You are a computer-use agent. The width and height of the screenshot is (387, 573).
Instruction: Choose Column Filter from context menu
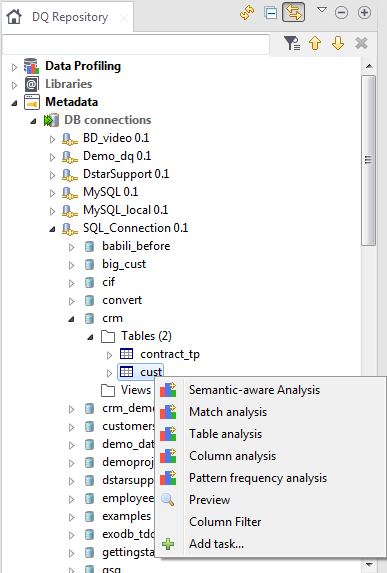270,522
